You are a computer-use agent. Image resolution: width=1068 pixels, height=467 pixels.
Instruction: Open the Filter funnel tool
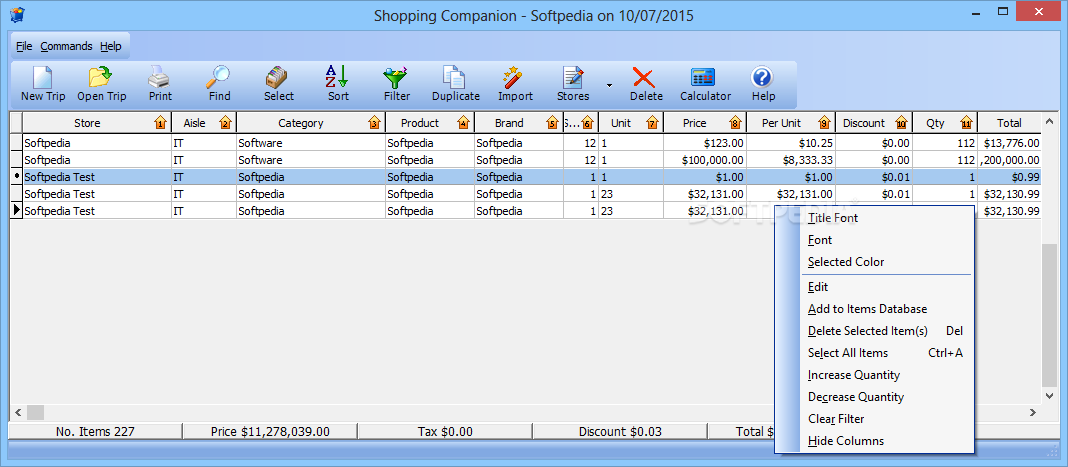click(x=396, y=84)
